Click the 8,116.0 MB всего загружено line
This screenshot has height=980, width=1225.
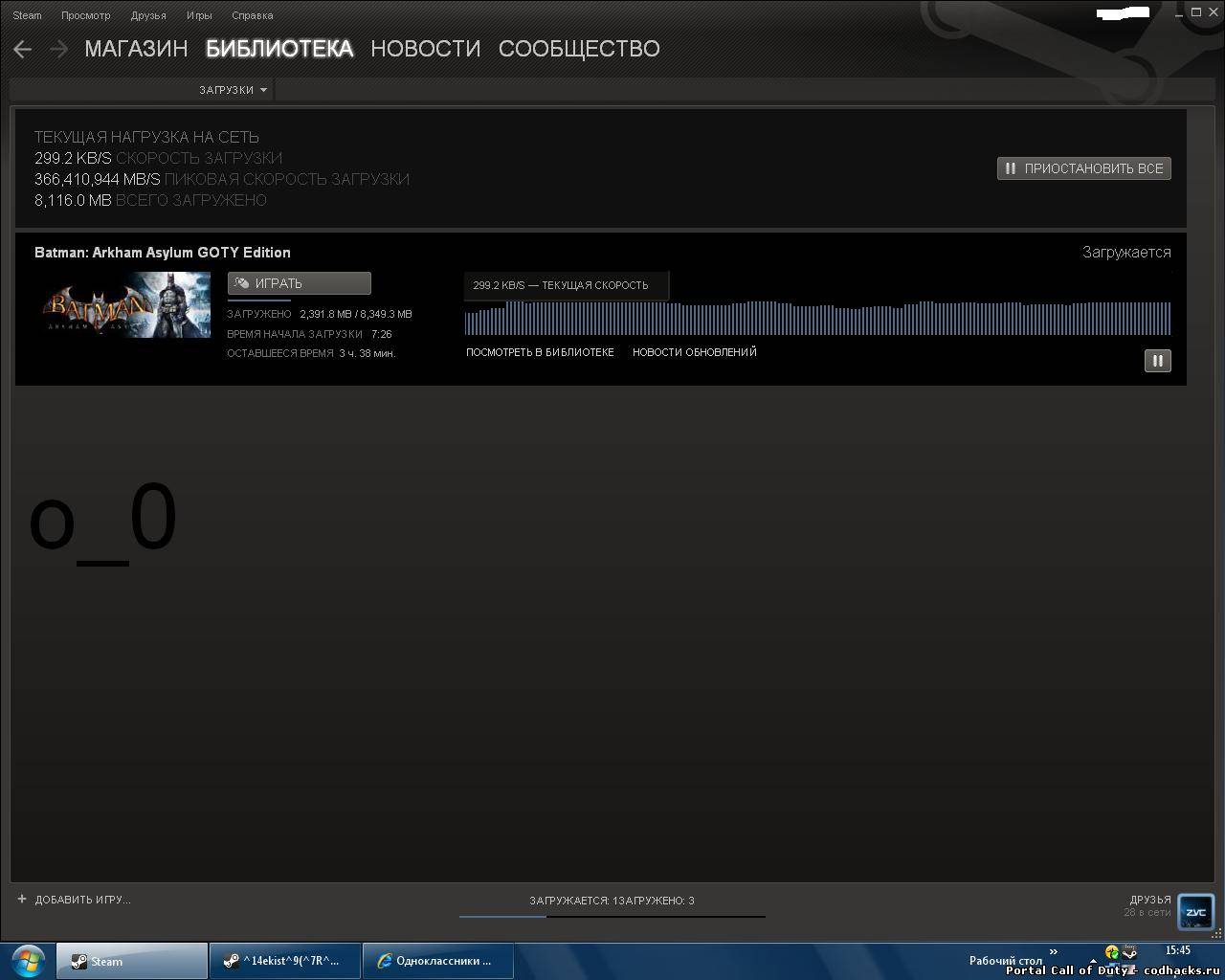tap(150, 200)
